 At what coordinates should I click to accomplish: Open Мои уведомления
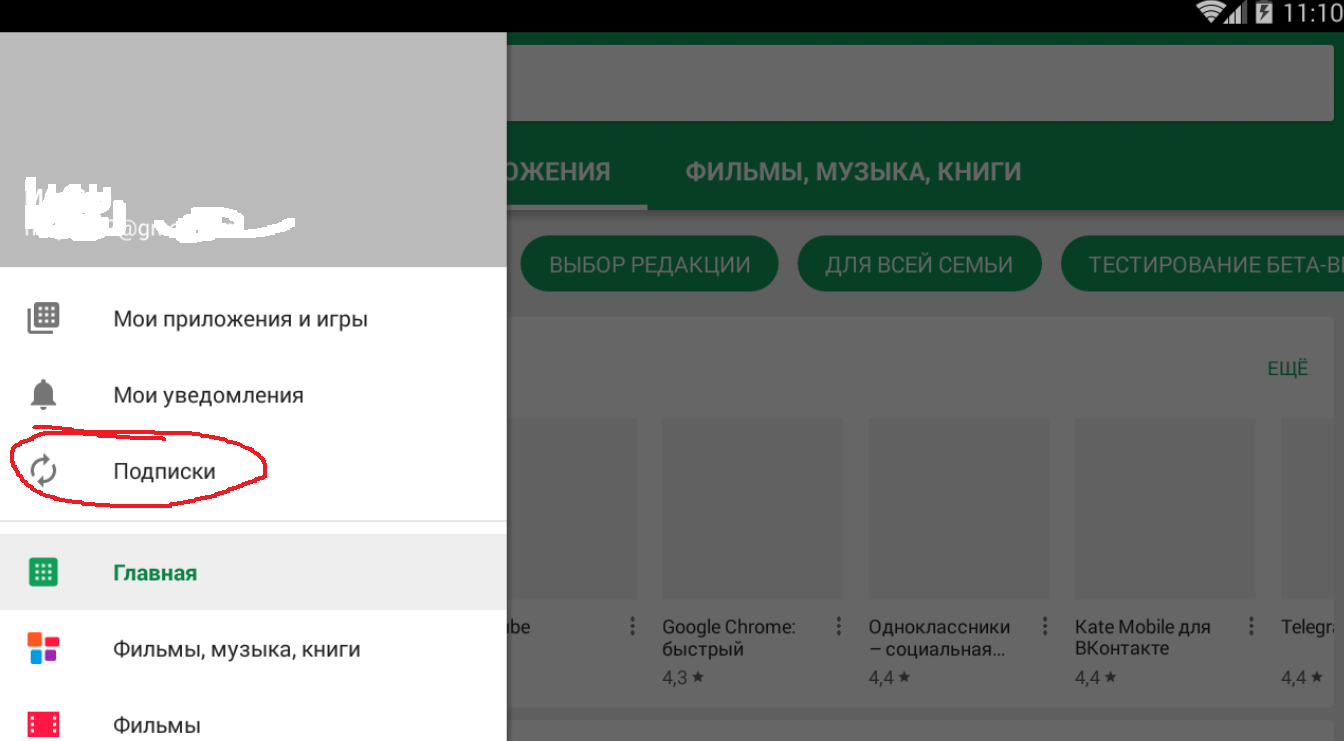tap(253, 395)
